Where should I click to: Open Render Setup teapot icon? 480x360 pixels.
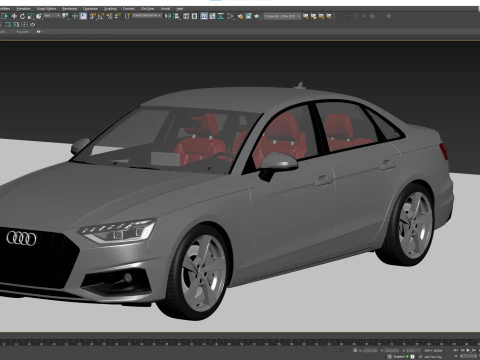point(240,16)
